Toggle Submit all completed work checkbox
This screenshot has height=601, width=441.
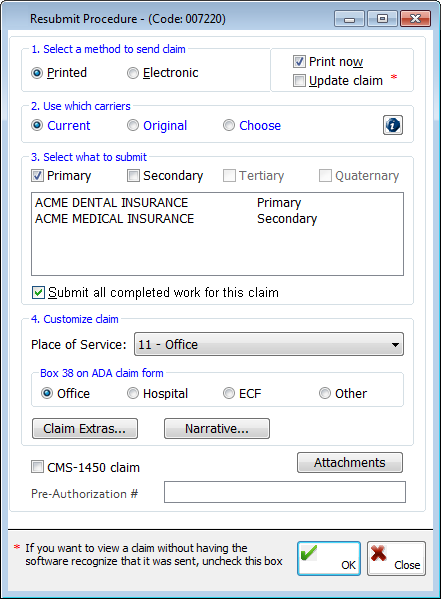click(38, 292)
